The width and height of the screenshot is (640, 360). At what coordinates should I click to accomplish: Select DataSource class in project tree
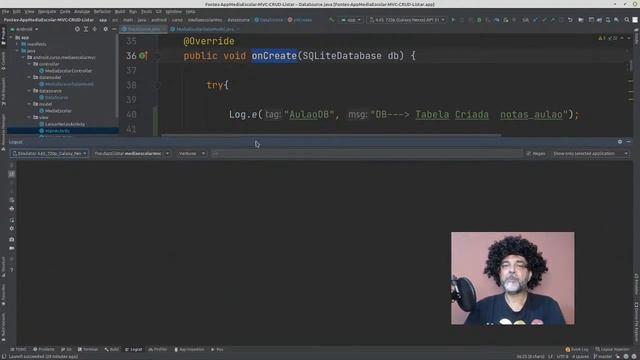tap(53, 98)
